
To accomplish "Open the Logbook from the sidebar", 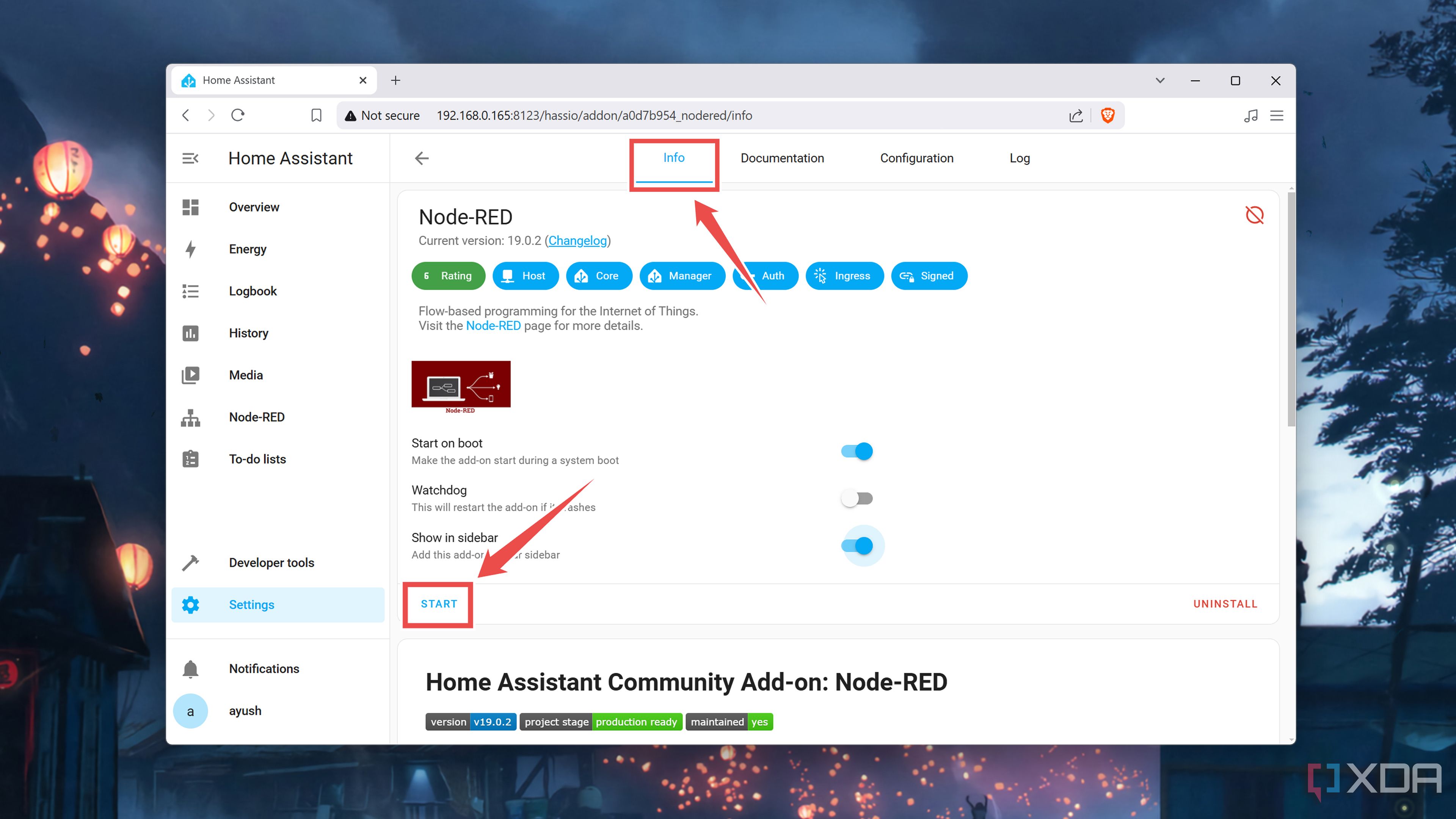I will click(253, 290).
